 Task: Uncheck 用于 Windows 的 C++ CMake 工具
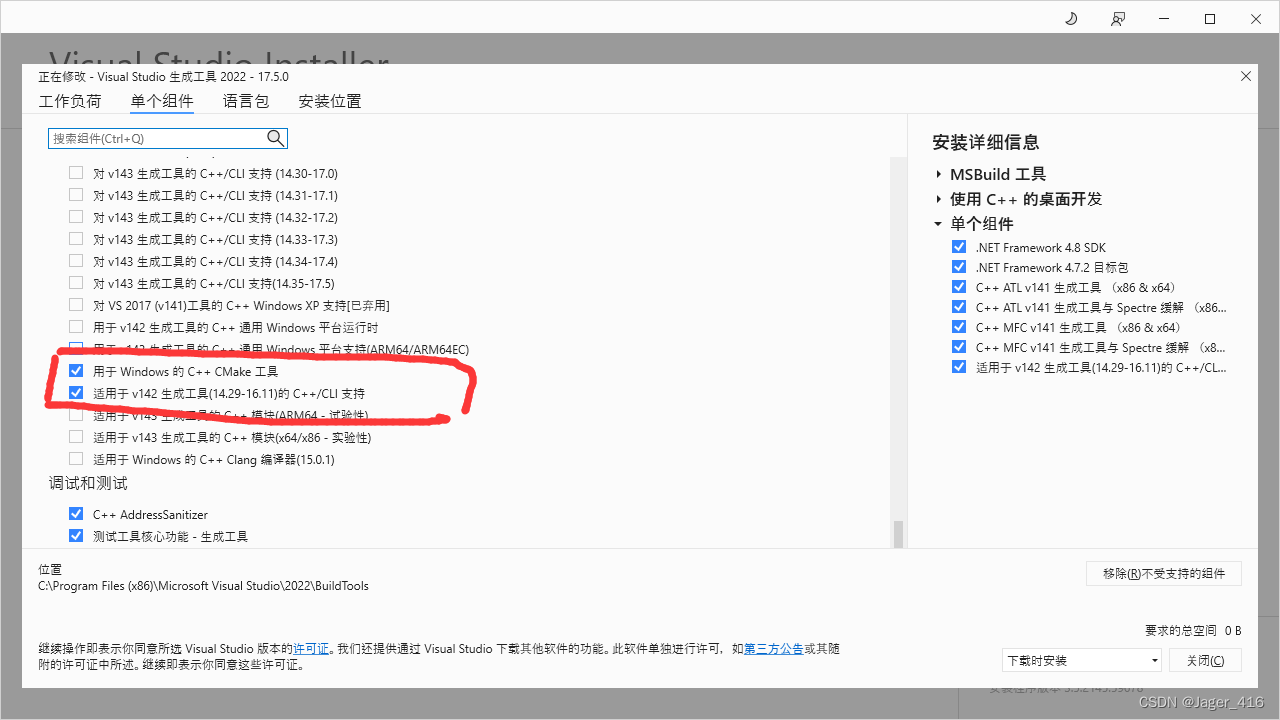[76, 371]
